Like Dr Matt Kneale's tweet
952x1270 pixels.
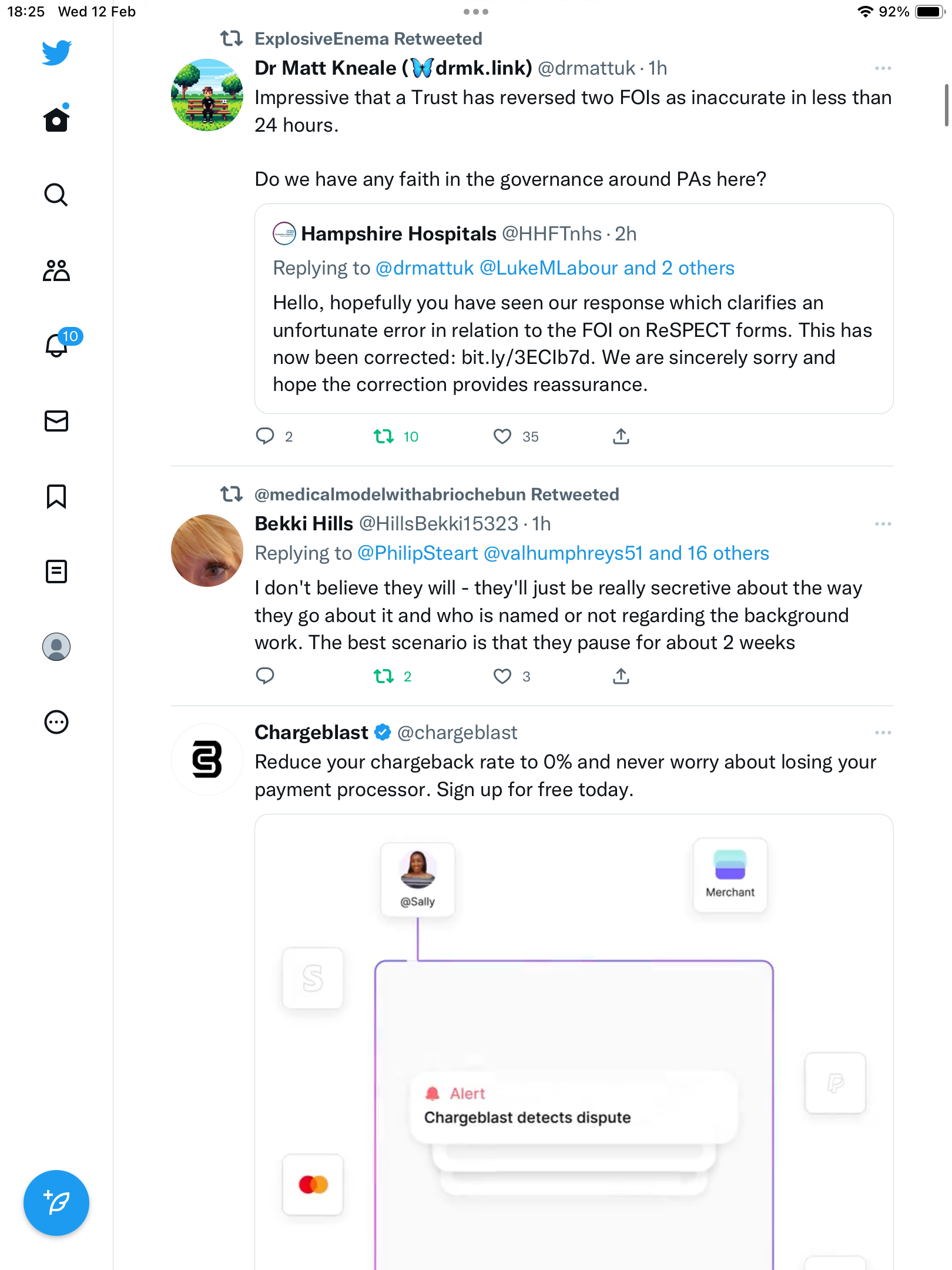click(x=502, y=436)
